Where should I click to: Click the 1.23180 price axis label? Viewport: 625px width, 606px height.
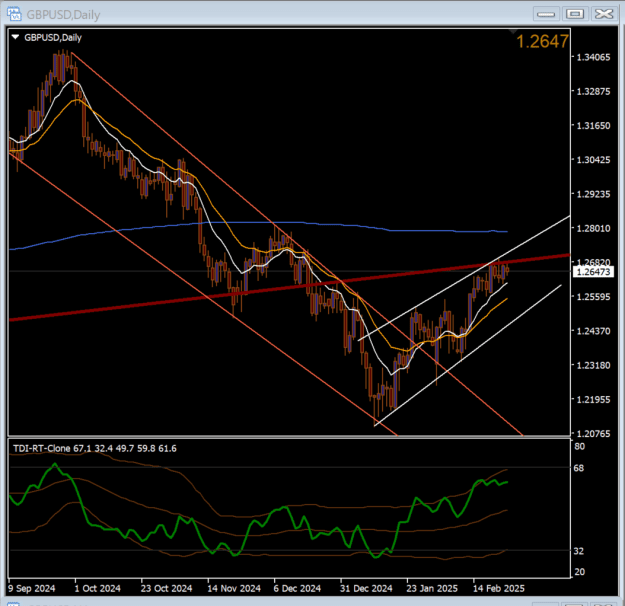(x=594, y=366)
